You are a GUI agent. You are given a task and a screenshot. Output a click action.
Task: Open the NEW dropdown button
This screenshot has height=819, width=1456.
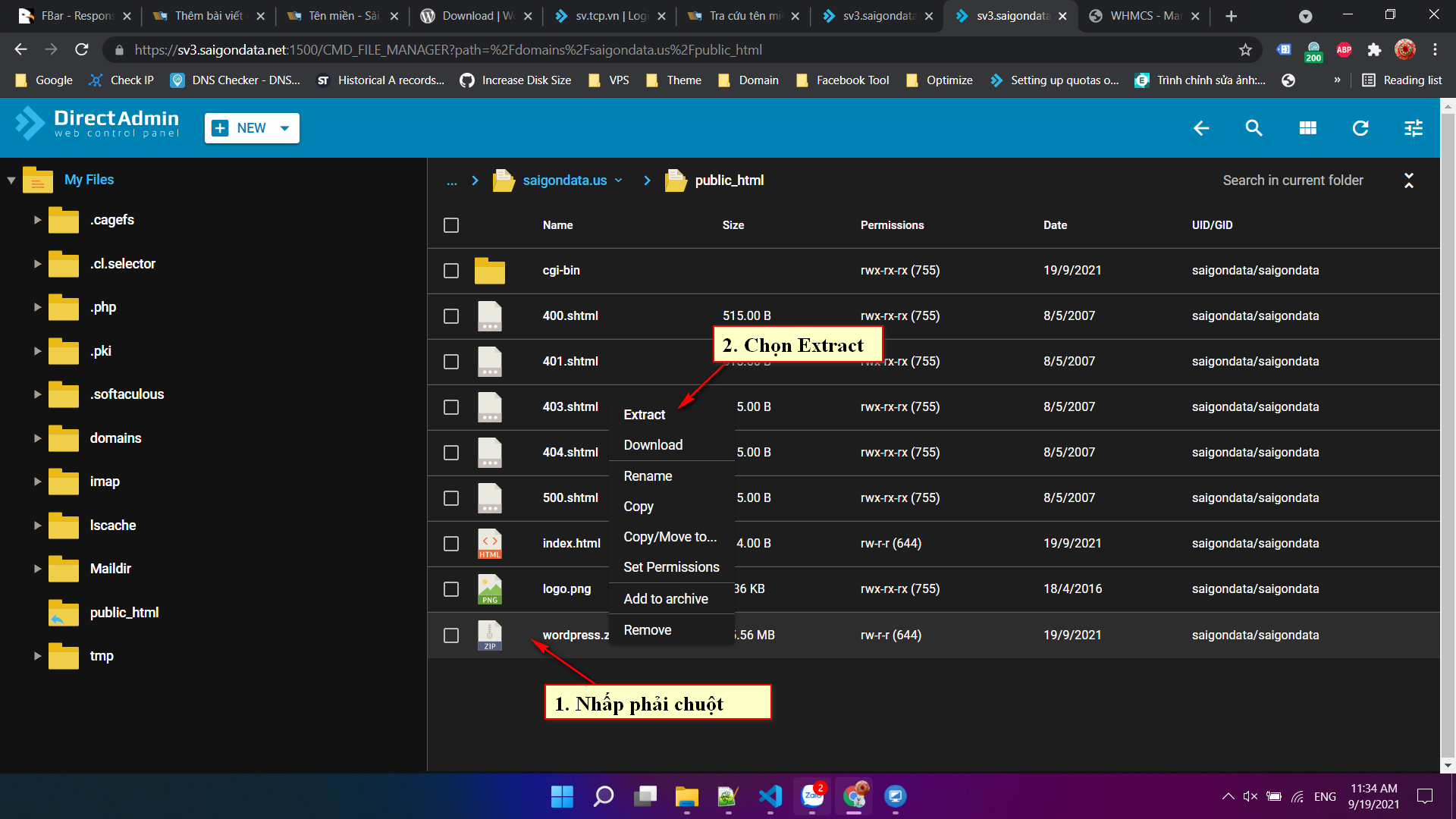coord(252,128)
